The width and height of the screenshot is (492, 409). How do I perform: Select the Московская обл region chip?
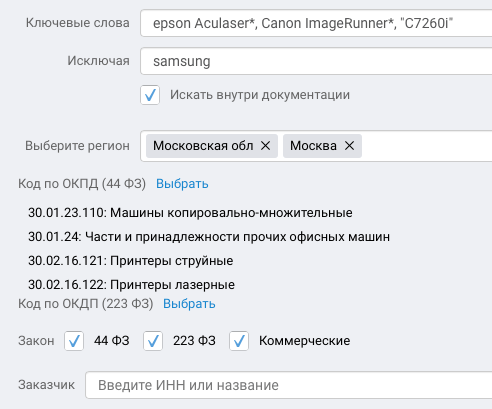(203, 146)
